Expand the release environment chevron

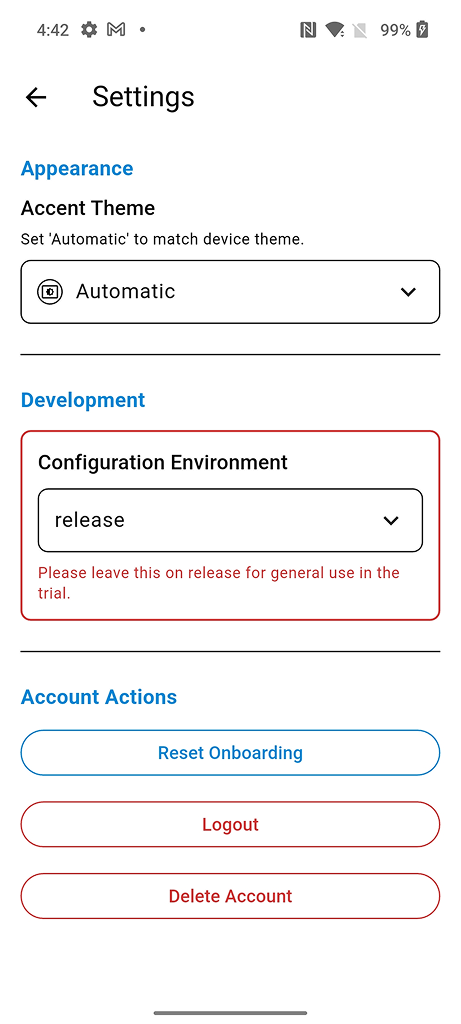point(391,520)
